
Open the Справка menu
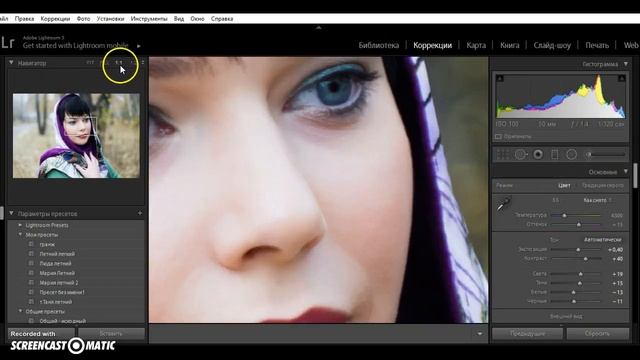222,19
